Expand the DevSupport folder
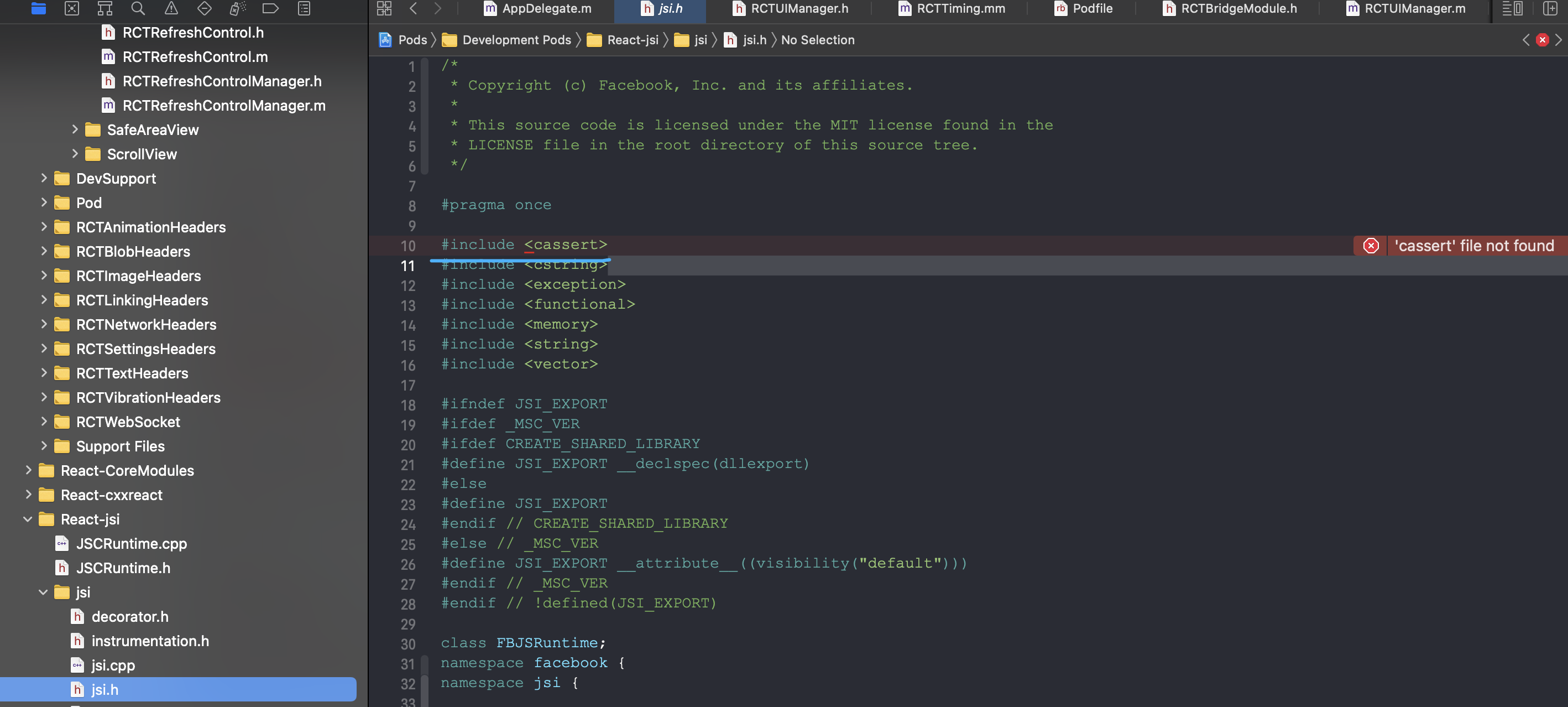This screenshot has height=707, width=1568. (44, 178)
